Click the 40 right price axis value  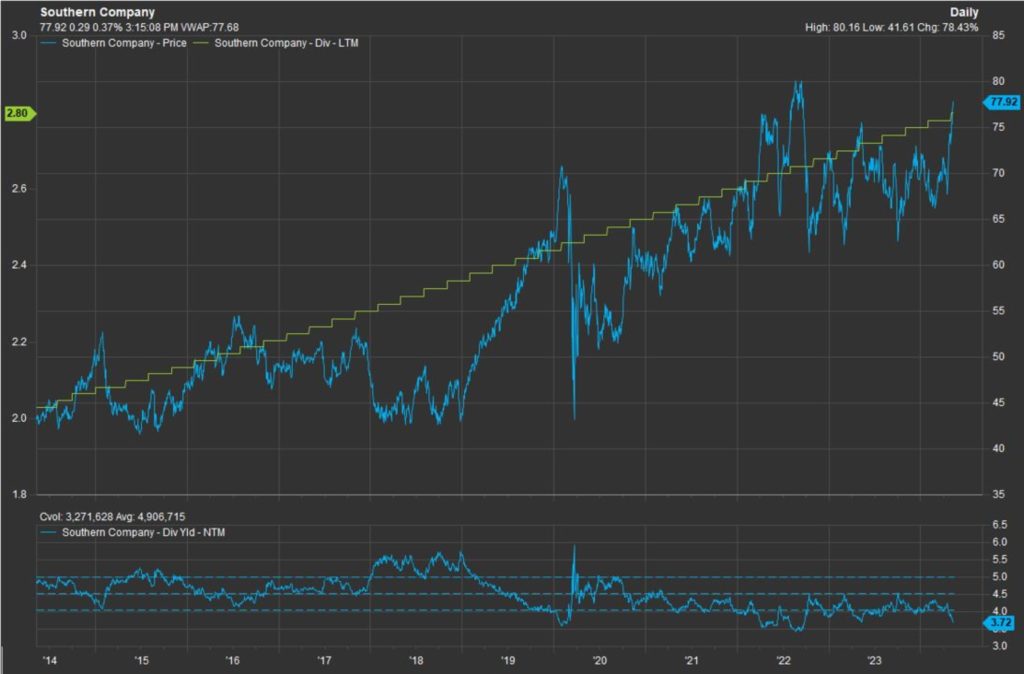tap(999, 448)
